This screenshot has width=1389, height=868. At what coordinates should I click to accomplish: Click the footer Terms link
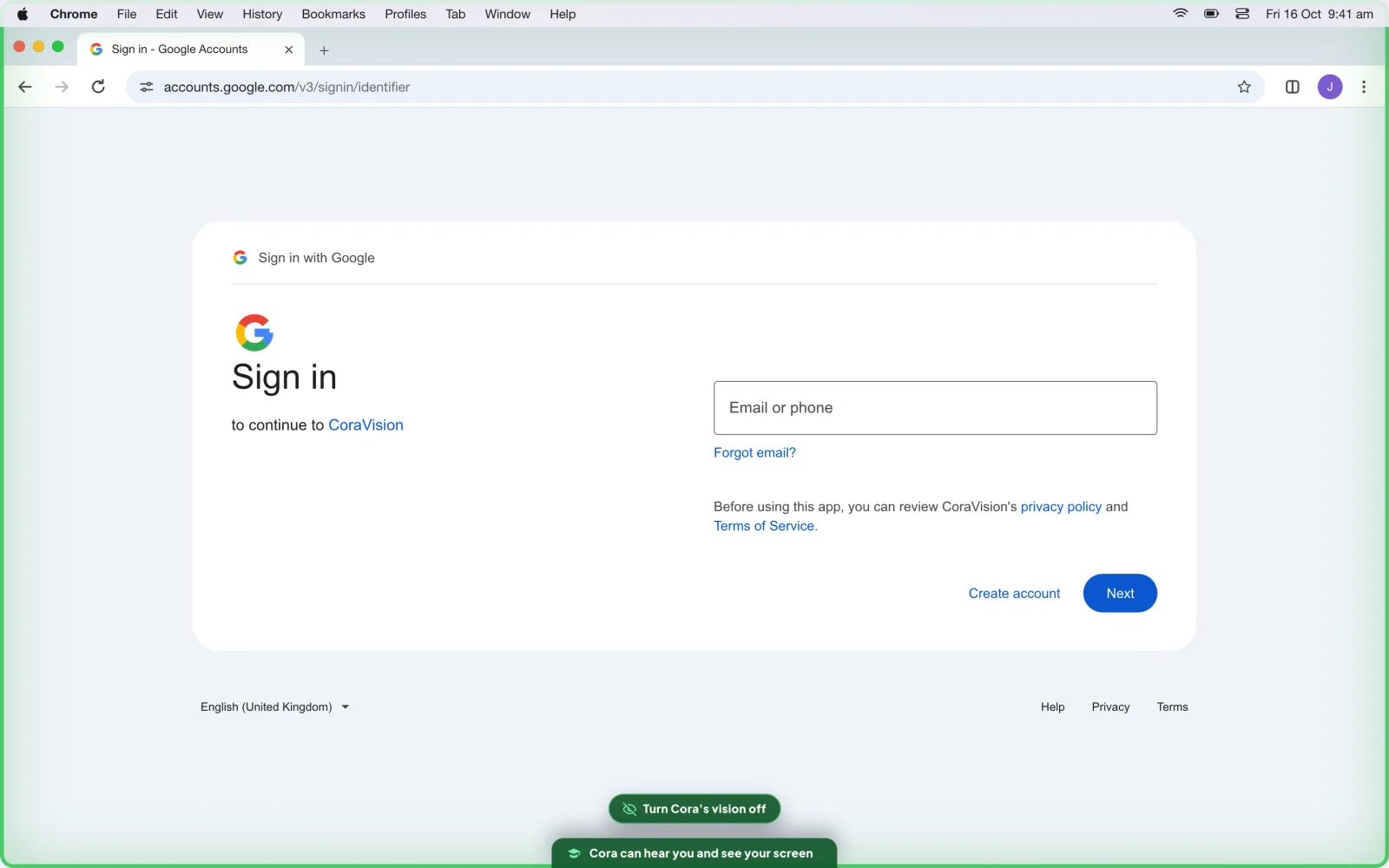pyautogui.click(x=1172, y=707)
